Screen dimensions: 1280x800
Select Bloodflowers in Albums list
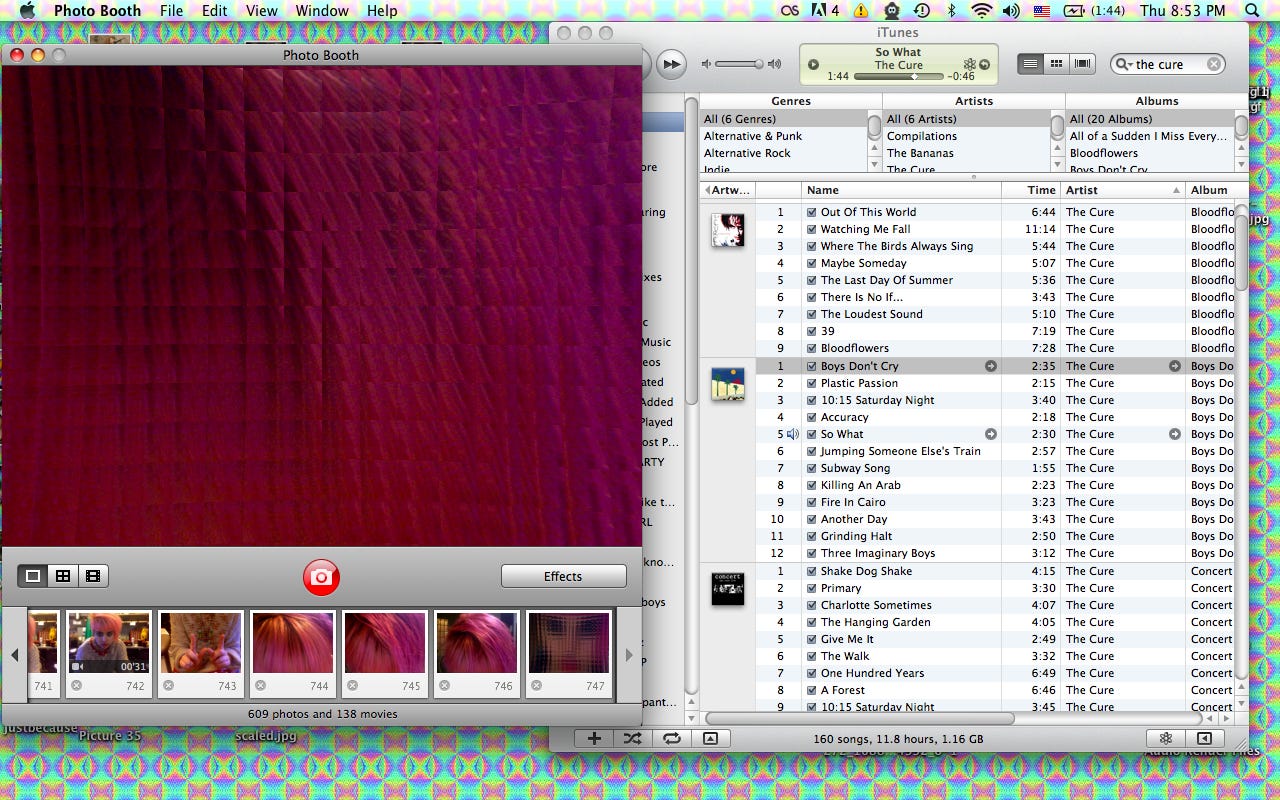coord(1149,153)
